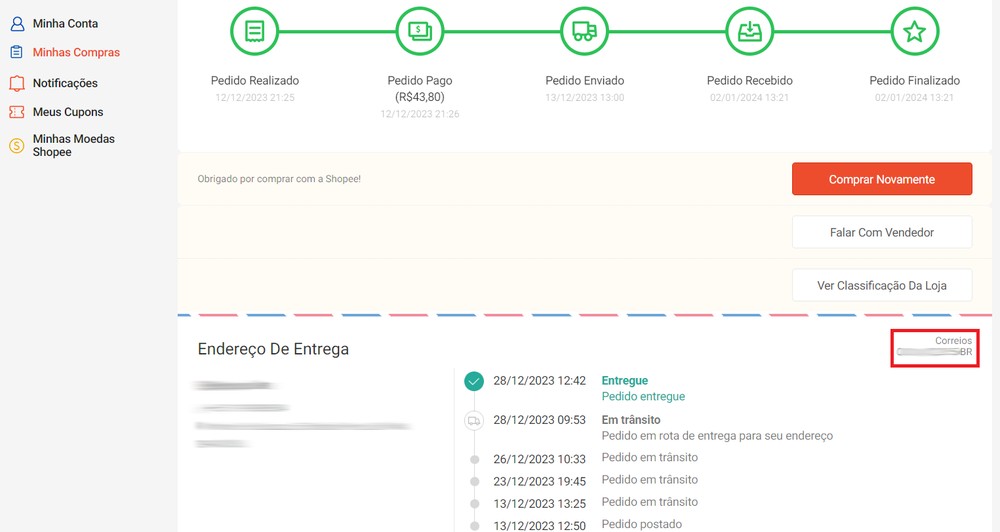Viewport: 1000px width, 532px height.
Task: Click the Comprar Novamente button
Action: pyautogui.click(x=882, y=179)
